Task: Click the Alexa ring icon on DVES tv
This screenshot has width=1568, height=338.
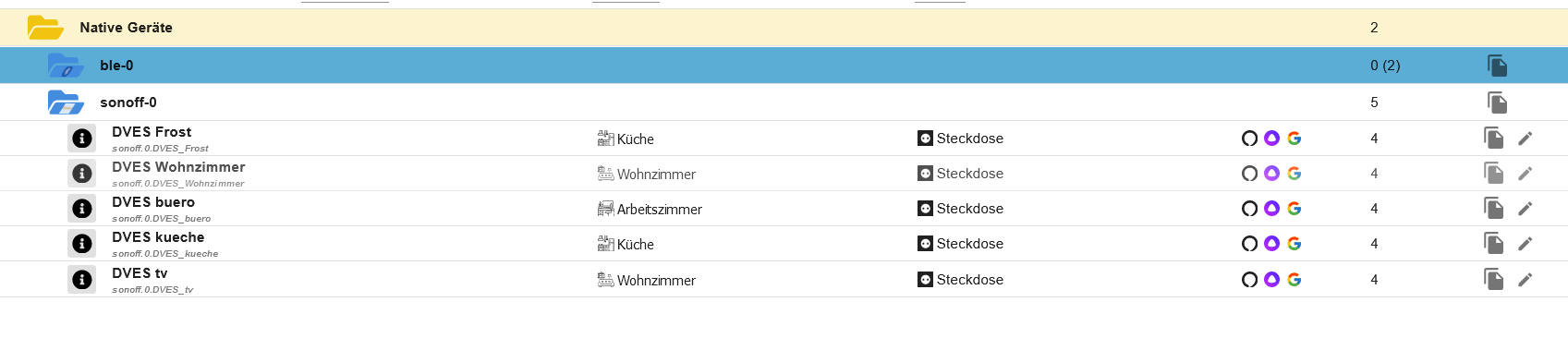Action: click(x=1249, y=280)
